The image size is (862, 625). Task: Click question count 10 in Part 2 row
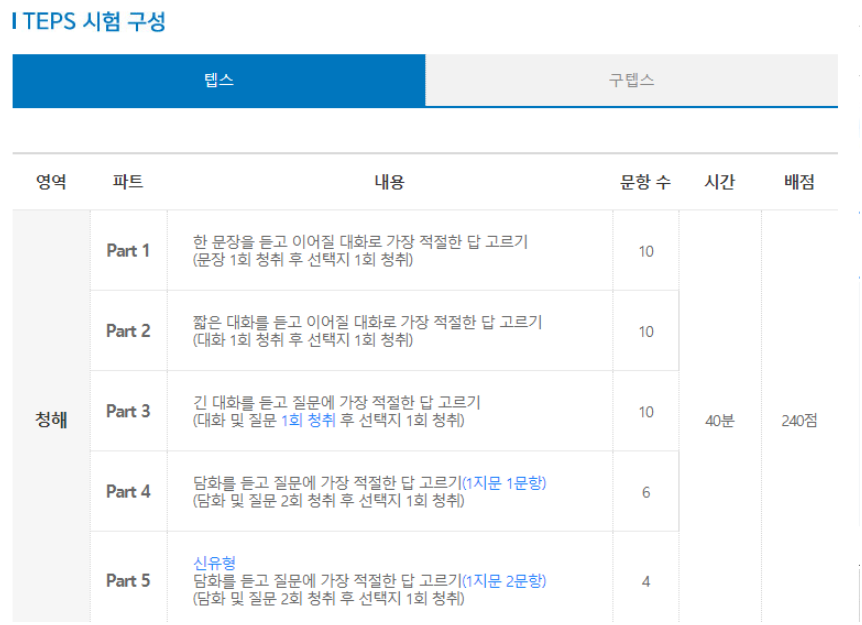pyautogui.click(x=646, y=331)
